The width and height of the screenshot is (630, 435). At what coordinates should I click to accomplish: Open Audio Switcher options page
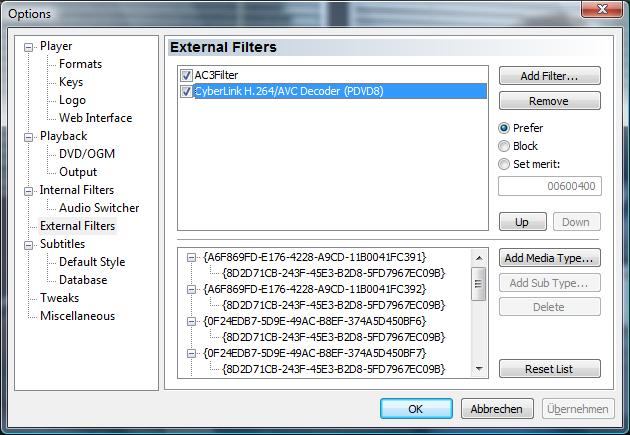pos(99,208)
